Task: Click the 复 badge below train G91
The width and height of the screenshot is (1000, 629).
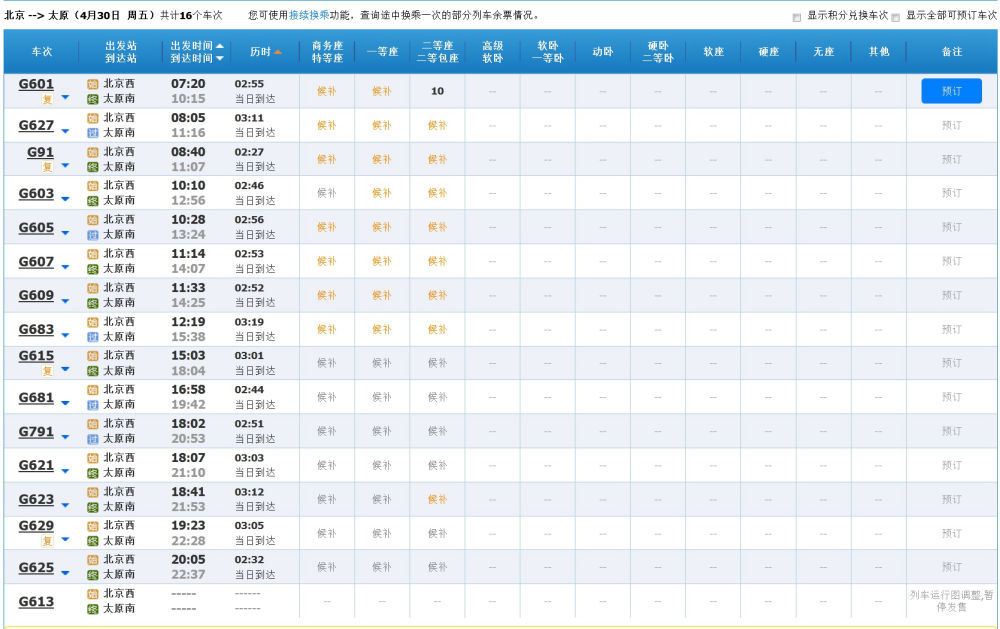Action: point(46,167)
